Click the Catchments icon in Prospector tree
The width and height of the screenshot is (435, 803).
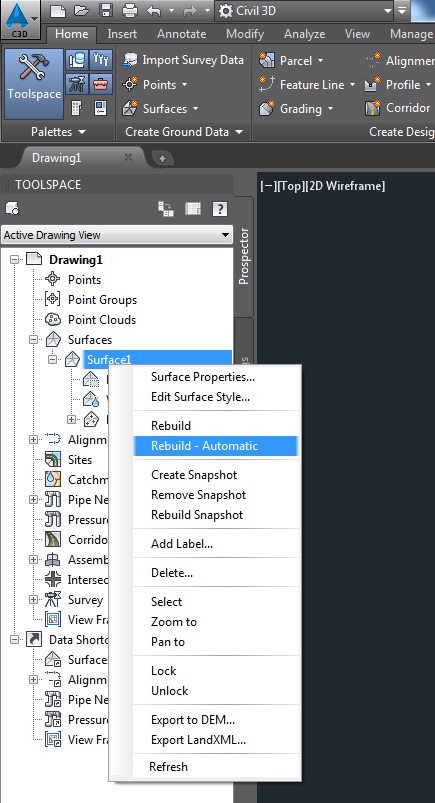pyautogui.click(x=53, y=479)
